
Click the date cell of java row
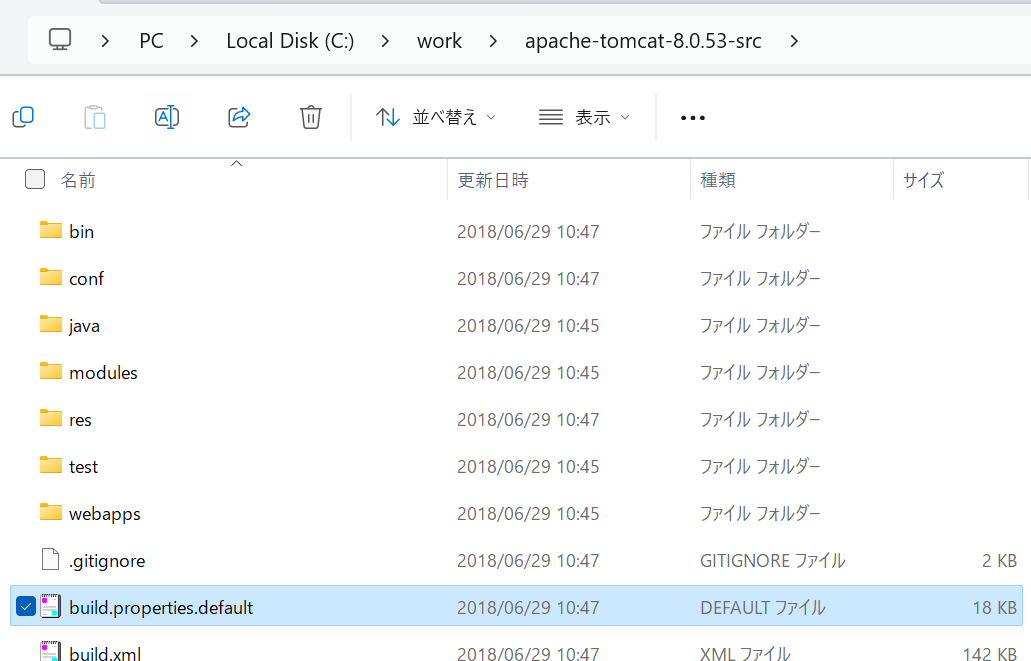click(528, 326)
